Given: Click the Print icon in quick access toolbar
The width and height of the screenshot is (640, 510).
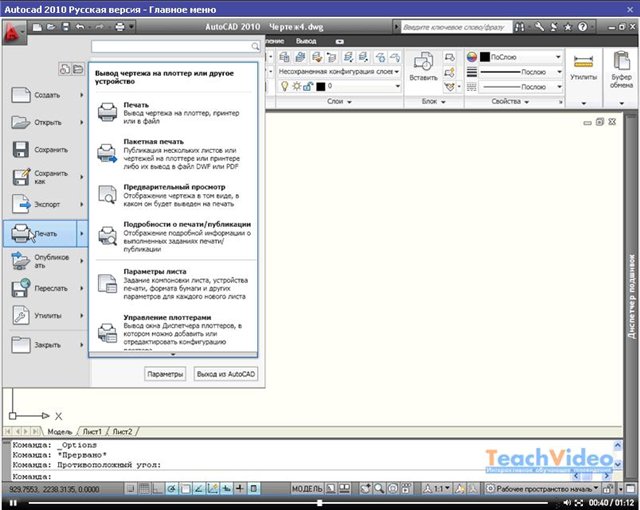Looking at the screenshot, I should (x=120, y=27).
